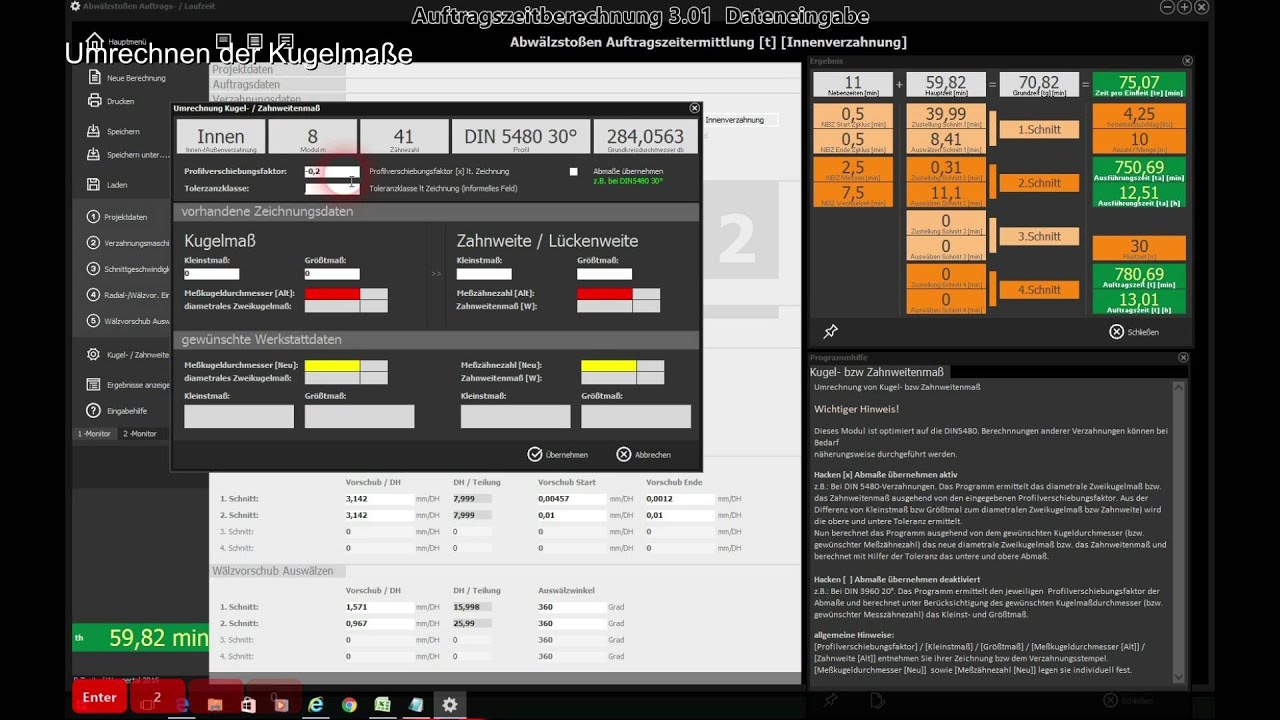This screenshot has height=720, width=1280.
Task: Open File Explorer in the taskbar
Action: pos(214,705)
